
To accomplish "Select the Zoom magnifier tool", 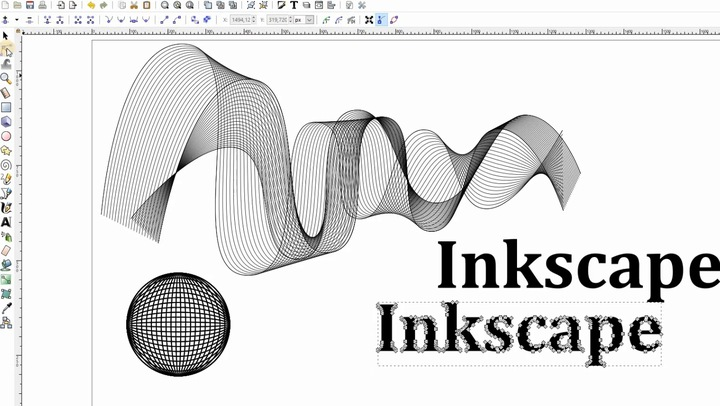I will [x=6, y=78].
